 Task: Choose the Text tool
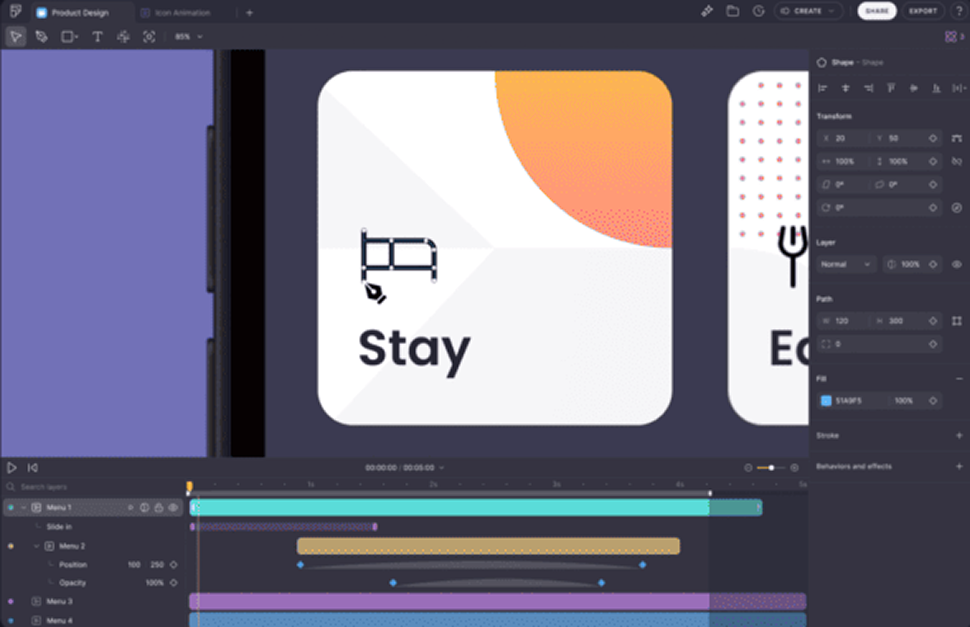97,36
